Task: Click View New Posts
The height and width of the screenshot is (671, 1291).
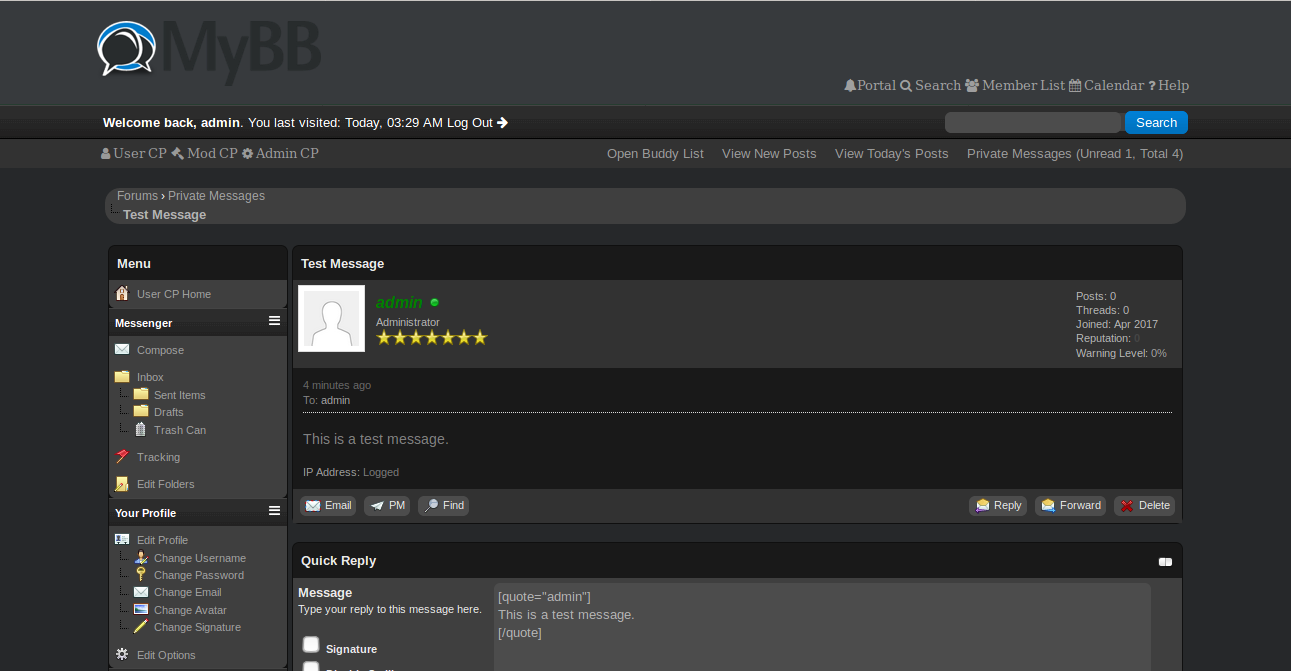Action: tap(769, 154)
